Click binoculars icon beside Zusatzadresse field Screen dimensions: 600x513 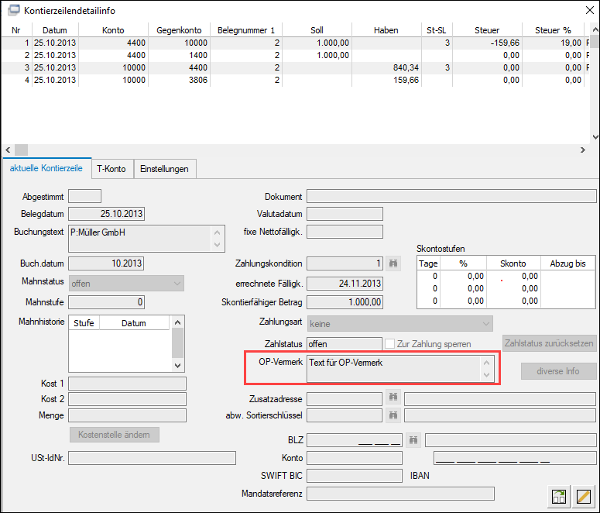point(393,398)
